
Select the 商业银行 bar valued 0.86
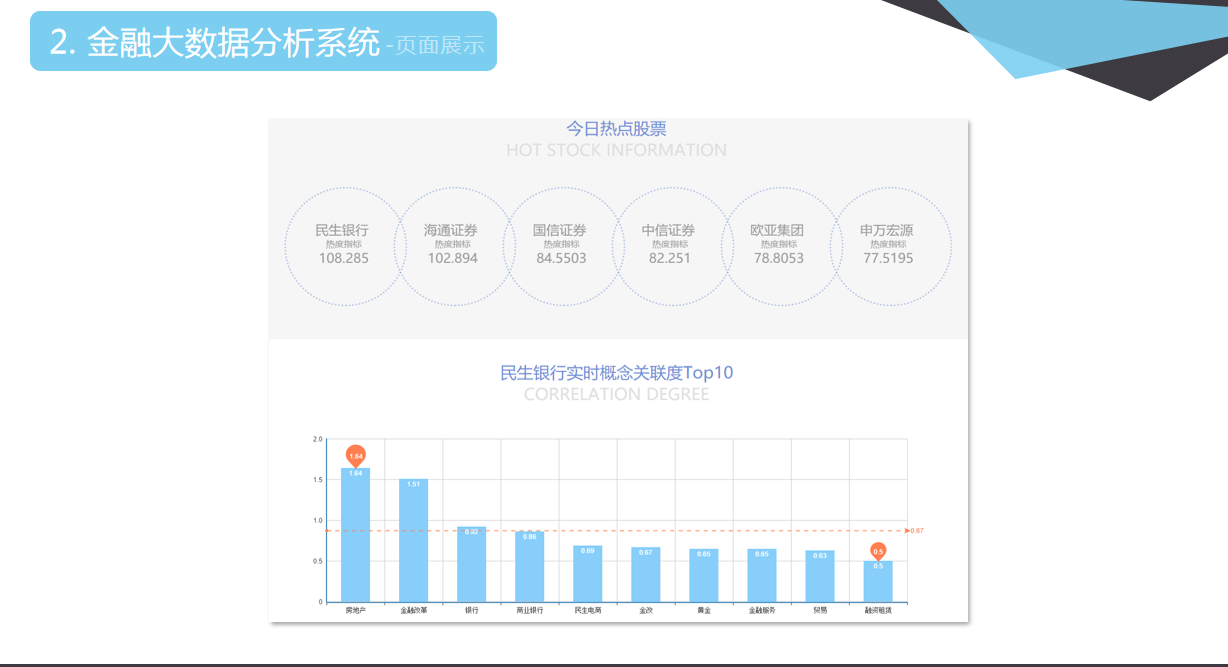530,567
